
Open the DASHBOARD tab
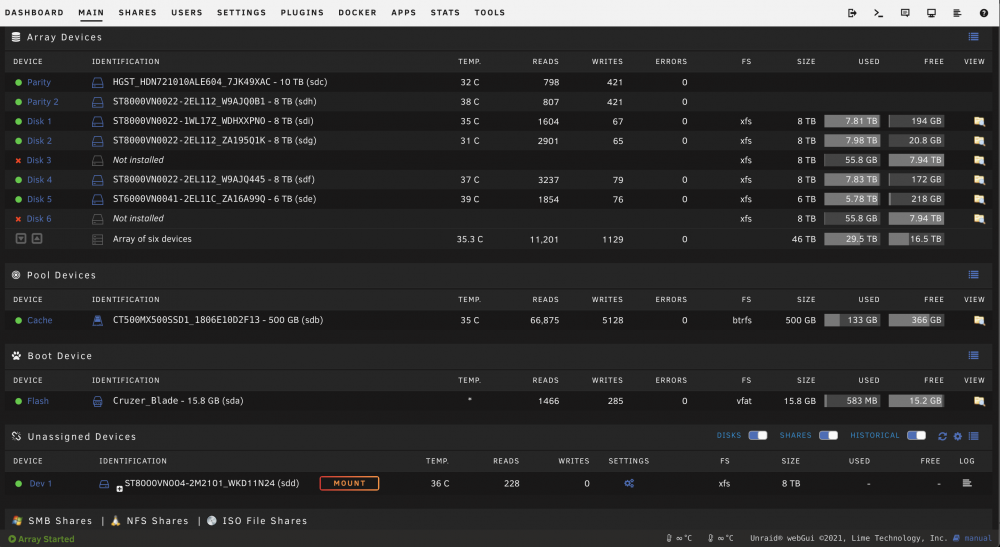[34, 13]
